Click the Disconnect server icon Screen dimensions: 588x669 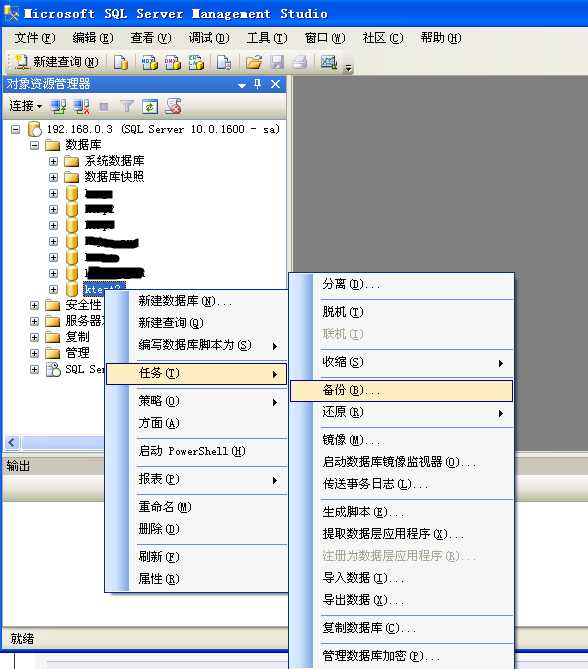coord(82,106)
